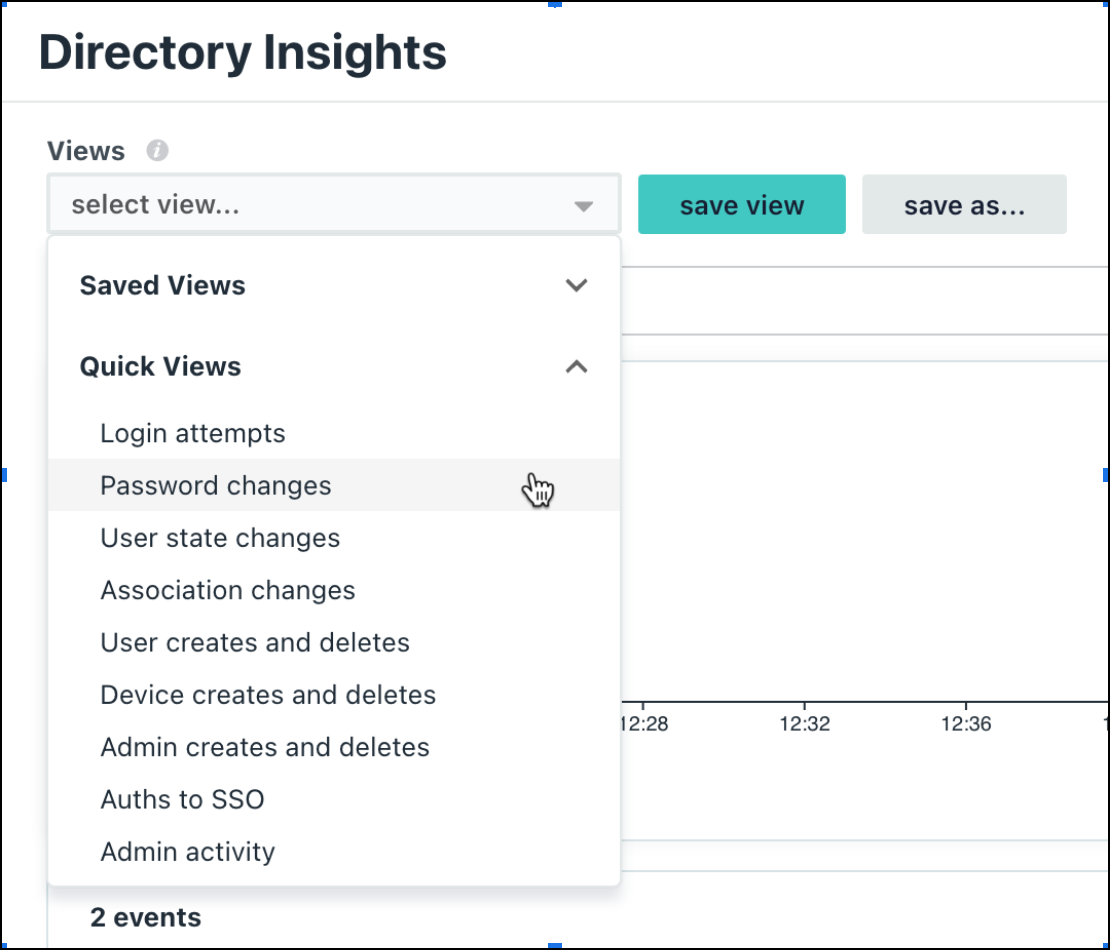Click the Quick Views heading

pyautogui.click(x=161, y=367)
